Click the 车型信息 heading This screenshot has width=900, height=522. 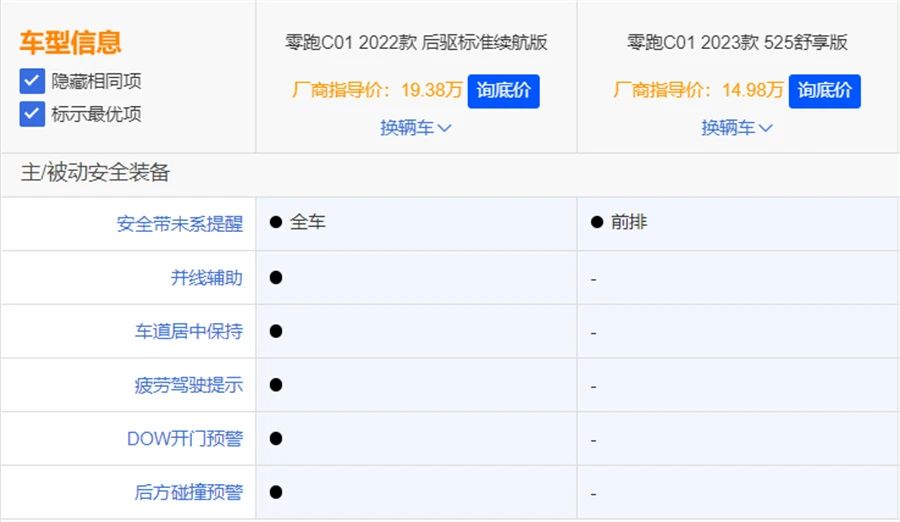coord(70,42)
